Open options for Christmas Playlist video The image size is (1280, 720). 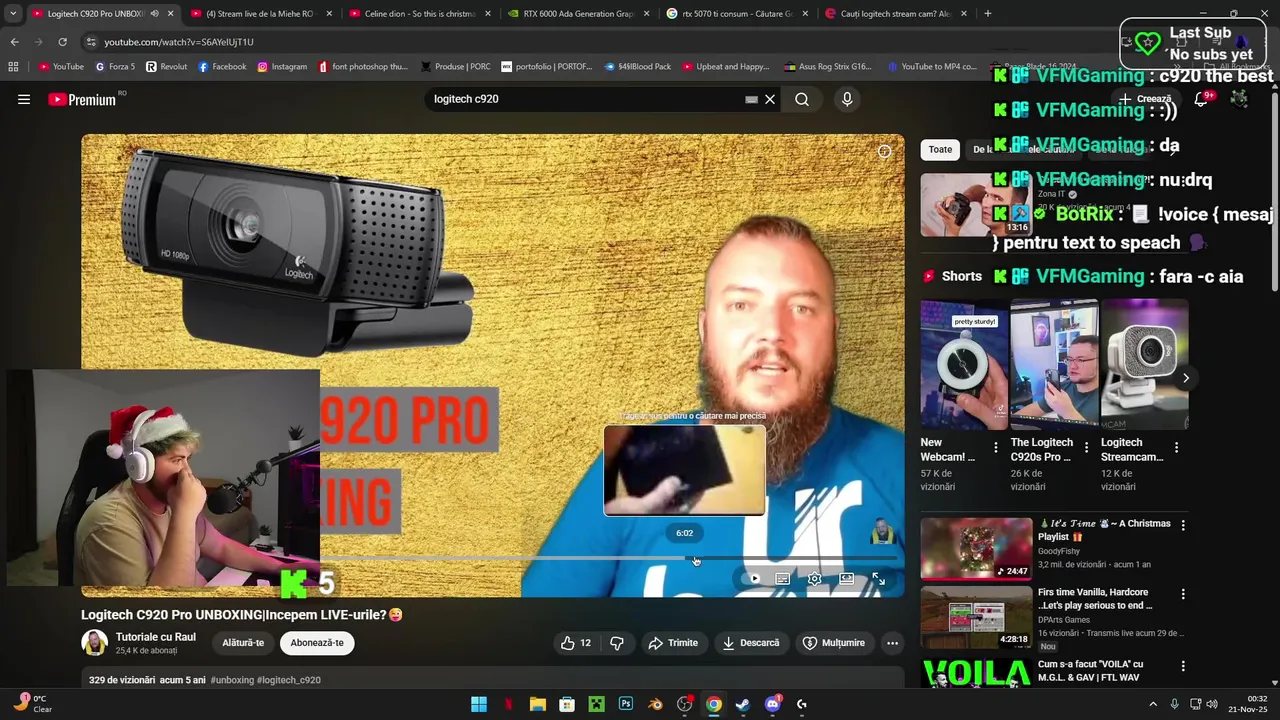click(1183, 525)
